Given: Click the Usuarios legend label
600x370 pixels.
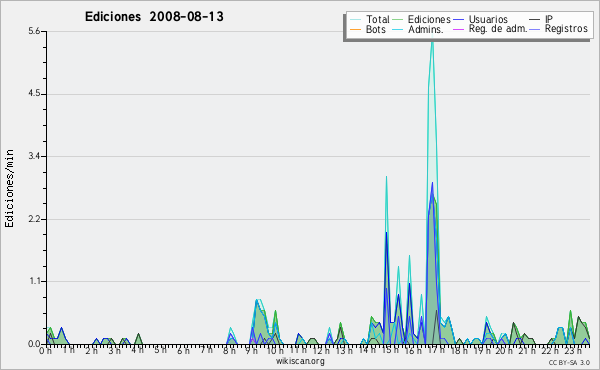Looking at the screenshot, I should [488, 20].
